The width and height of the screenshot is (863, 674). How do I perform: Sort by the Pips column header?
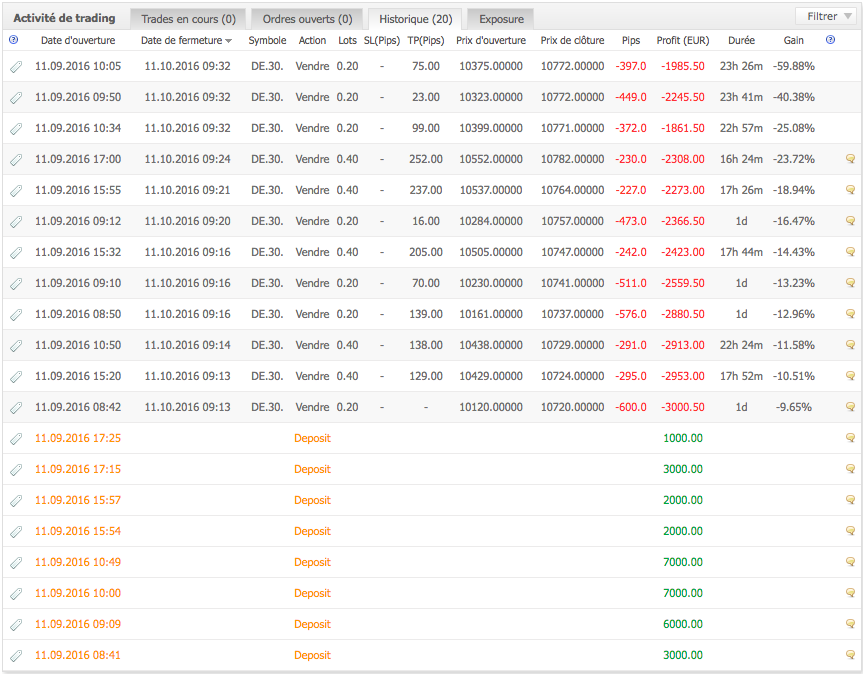(631, 40)
